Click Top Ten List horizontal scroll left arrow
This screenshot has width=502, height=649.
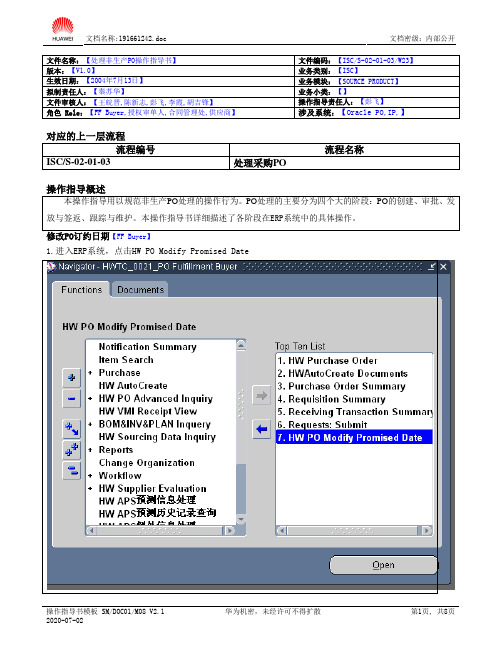point(282,531)
